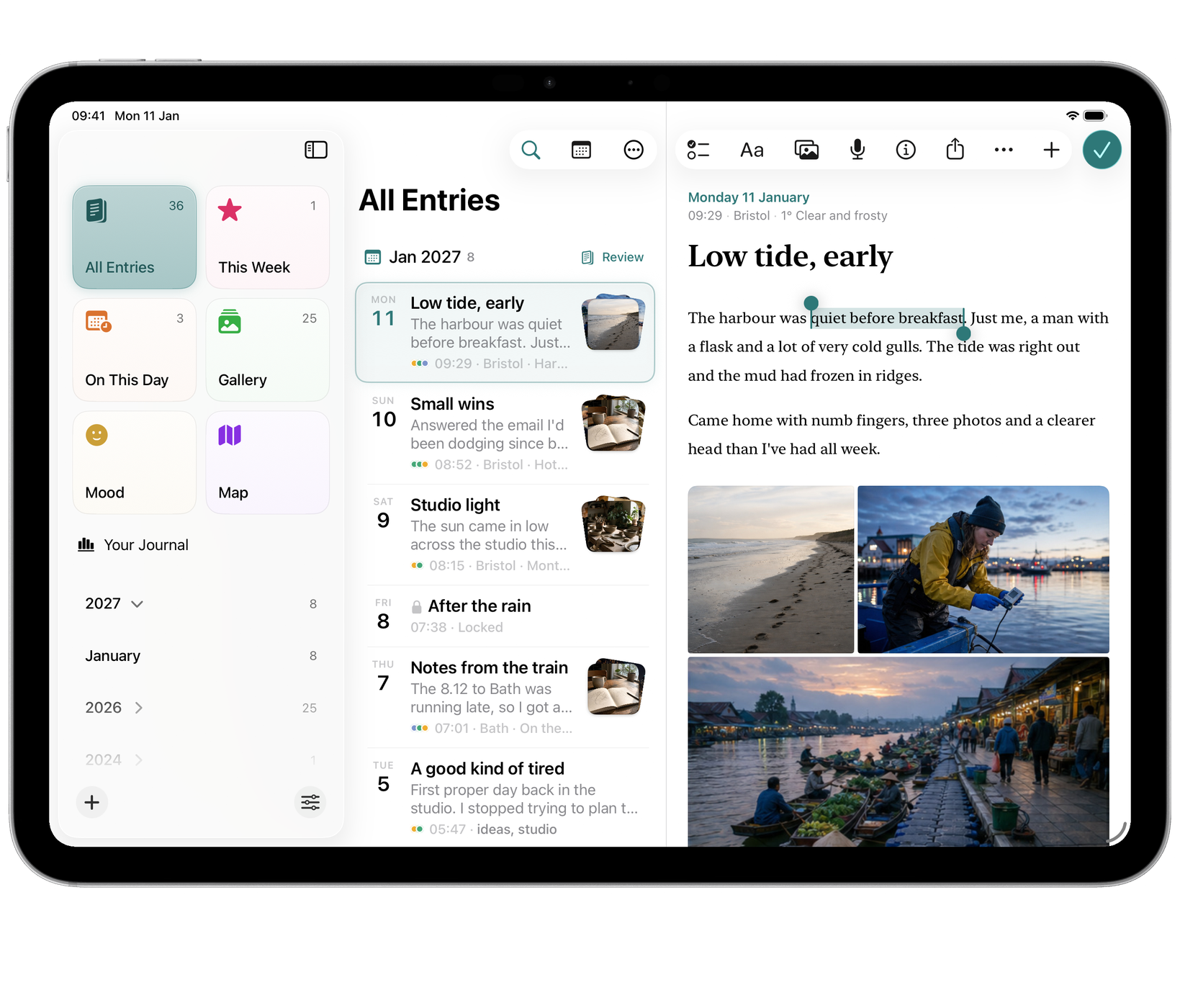Screen dimensions: 1180x1008
Task: Insert a checklist in the entry
Action: (698, 150)
